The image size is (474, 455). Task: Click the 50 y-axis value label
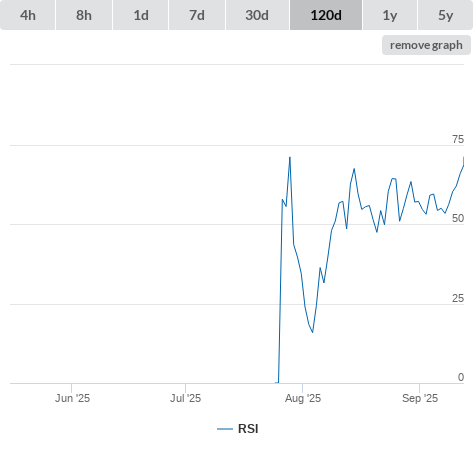(458, 218)
